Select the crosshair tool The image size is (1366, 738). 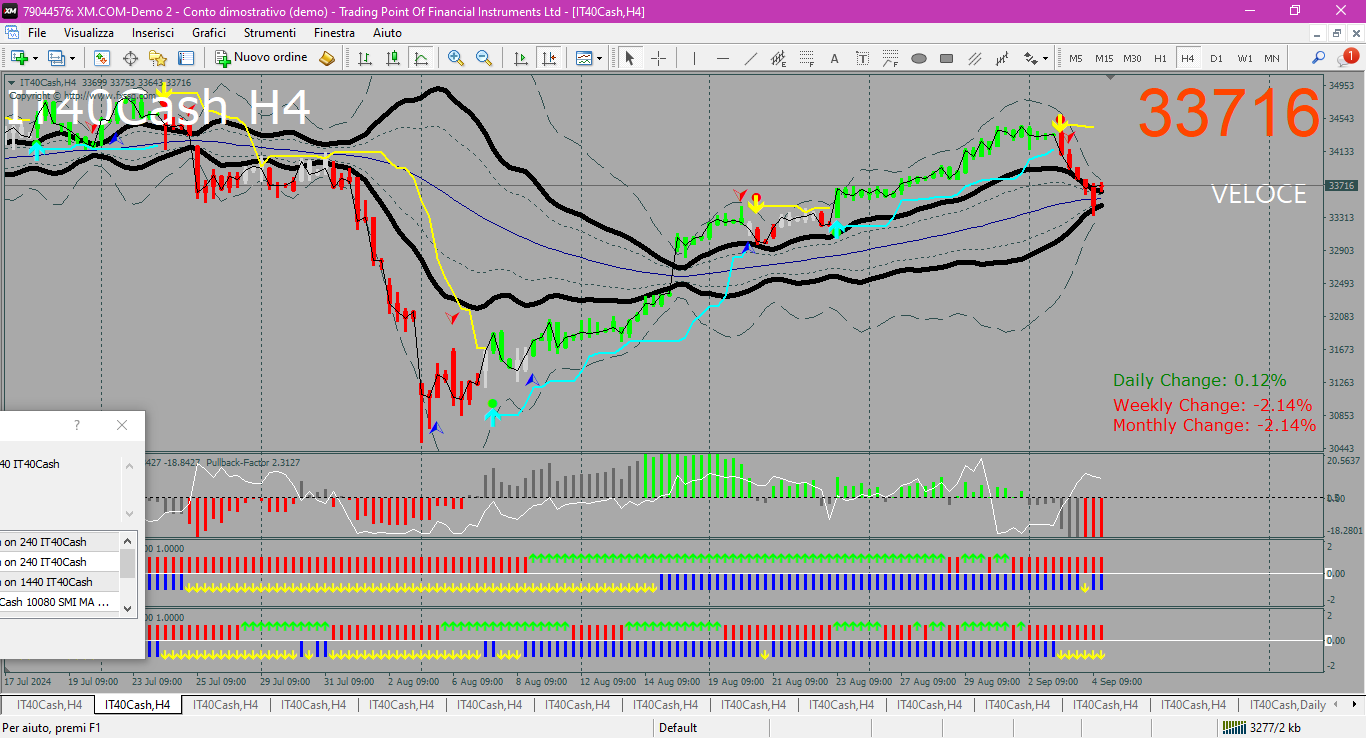(x=658, y=58)
